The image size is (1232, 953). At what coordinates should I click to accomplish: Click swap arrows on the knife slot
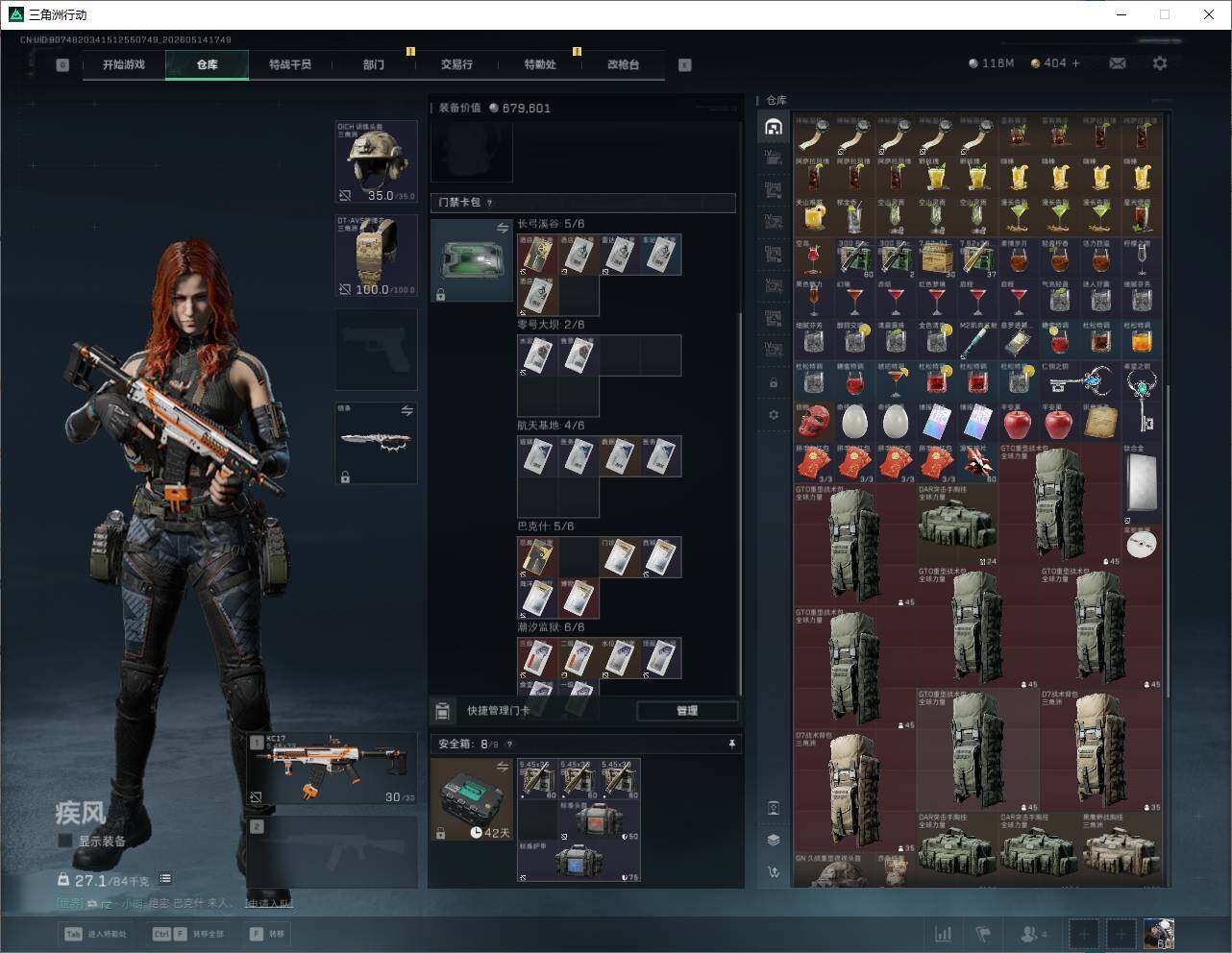tap(407, 410)
